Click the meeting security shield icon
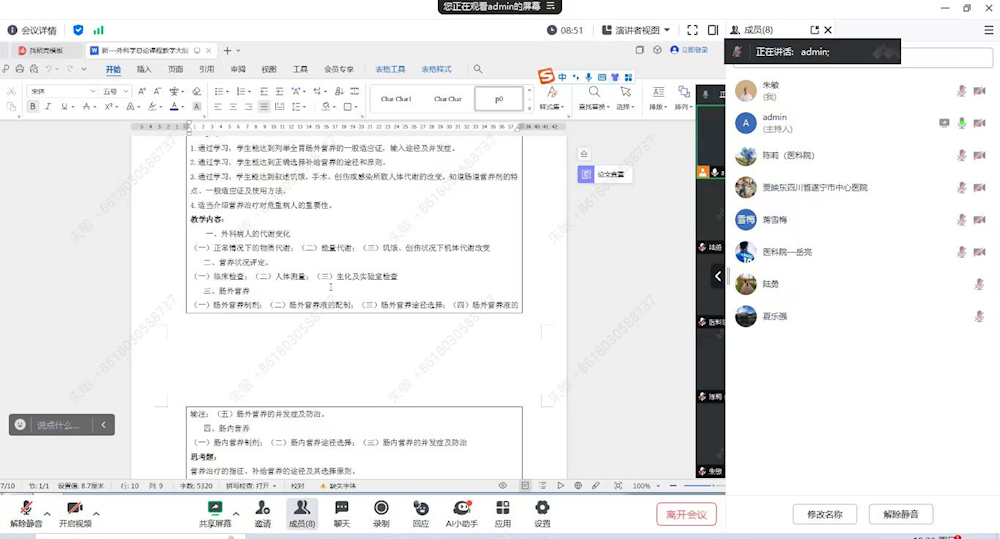Viewport: 1000px width, 539px height. point(78,30)
